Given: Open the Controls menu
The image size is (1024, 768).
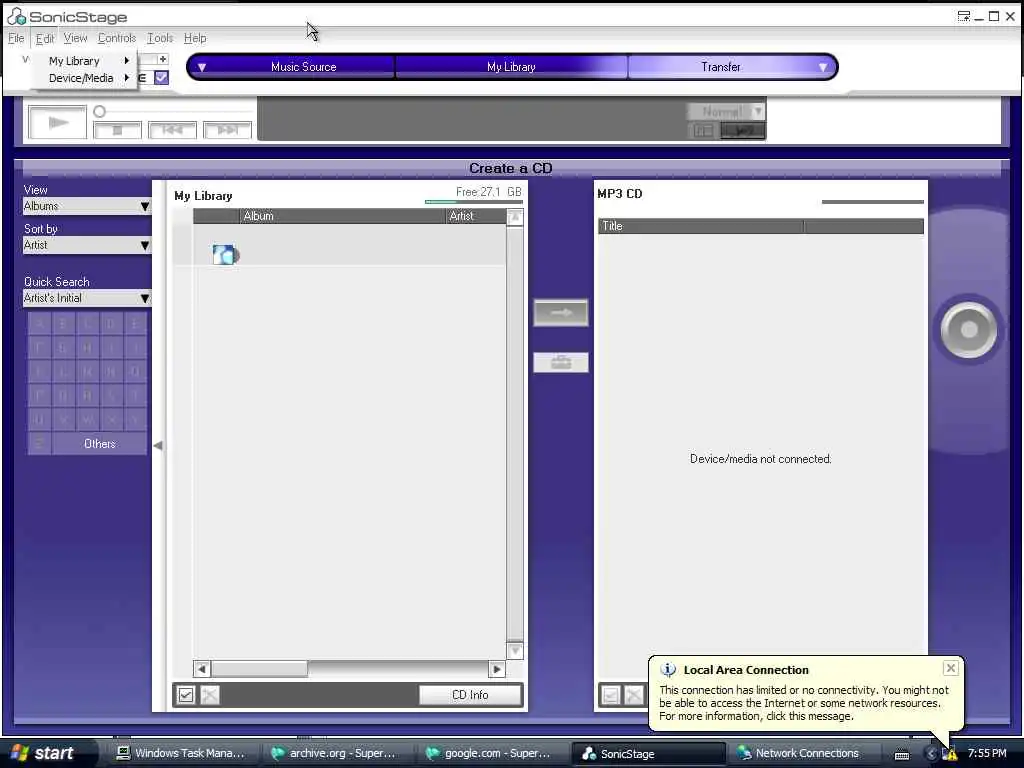Looking at the screenshot, I should (117, 39).
